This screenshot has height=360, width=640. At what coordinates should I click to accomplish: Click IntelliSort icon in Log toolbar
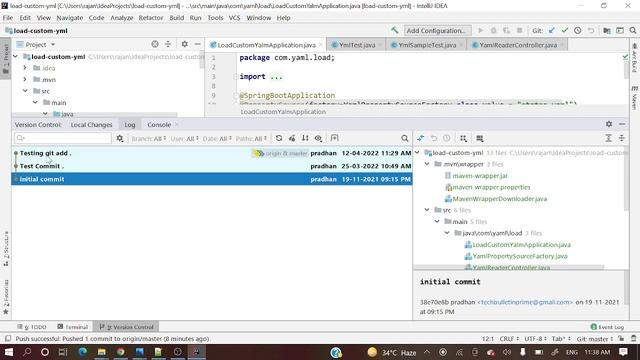tap(305, 138)
